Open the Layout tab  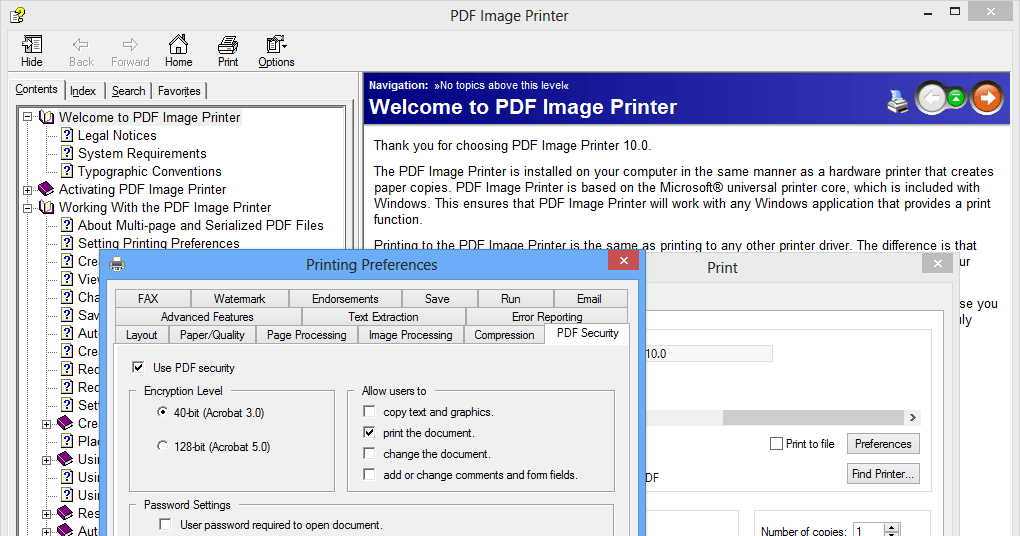click(x=141, y=334)
